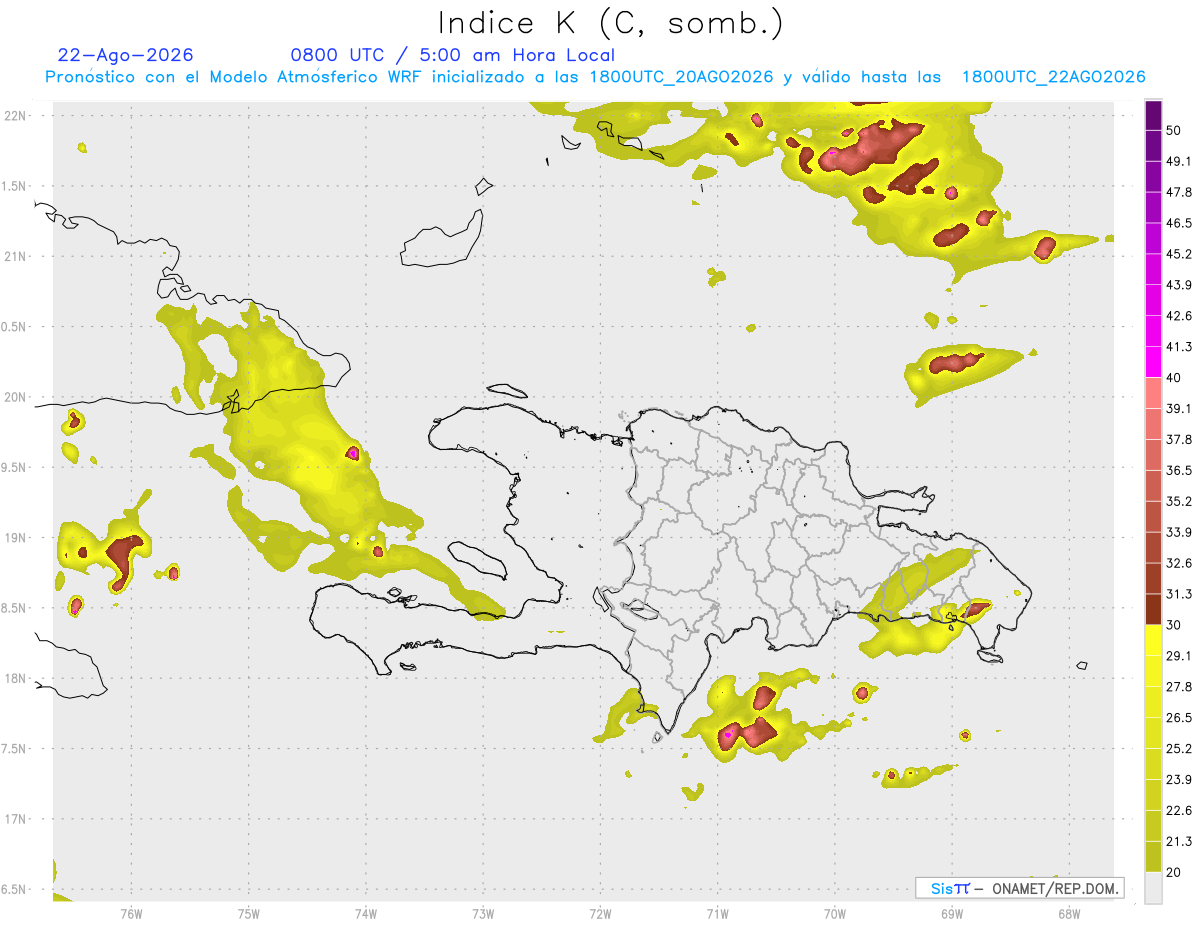Viewport: 1200px width, 927px height.
Task: Click the legend value '22.6'
Action: point(1179,811)
